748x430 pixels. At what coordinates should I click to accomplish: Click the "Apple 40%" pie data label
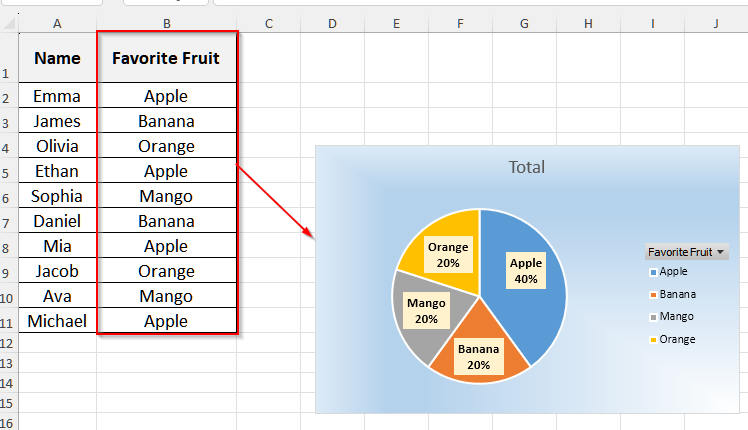[526, 271]
